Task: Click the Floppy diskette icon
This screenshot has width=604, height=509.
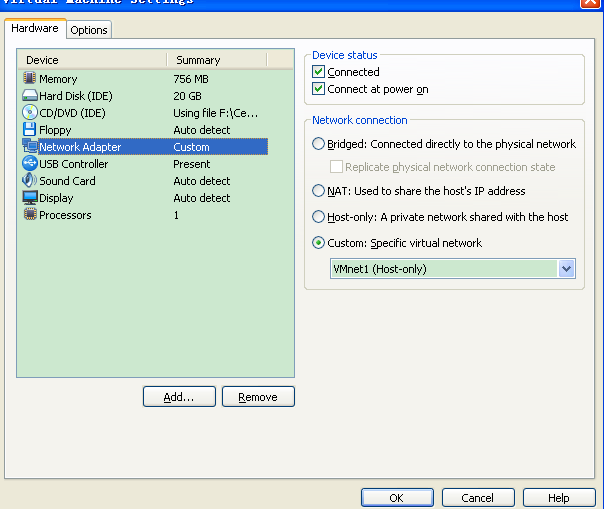Action: tap(29, 129)
